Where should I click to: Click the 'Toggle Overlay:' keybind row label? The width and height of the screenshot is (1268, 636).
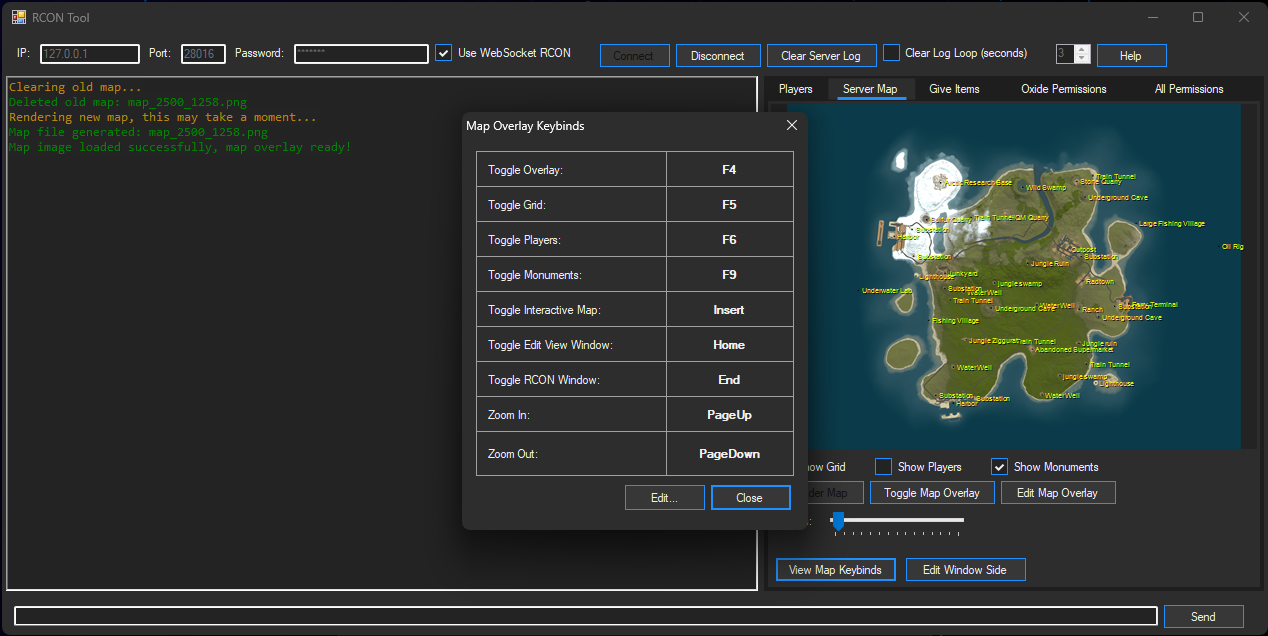pyautogui.click(x=525, y=170)
